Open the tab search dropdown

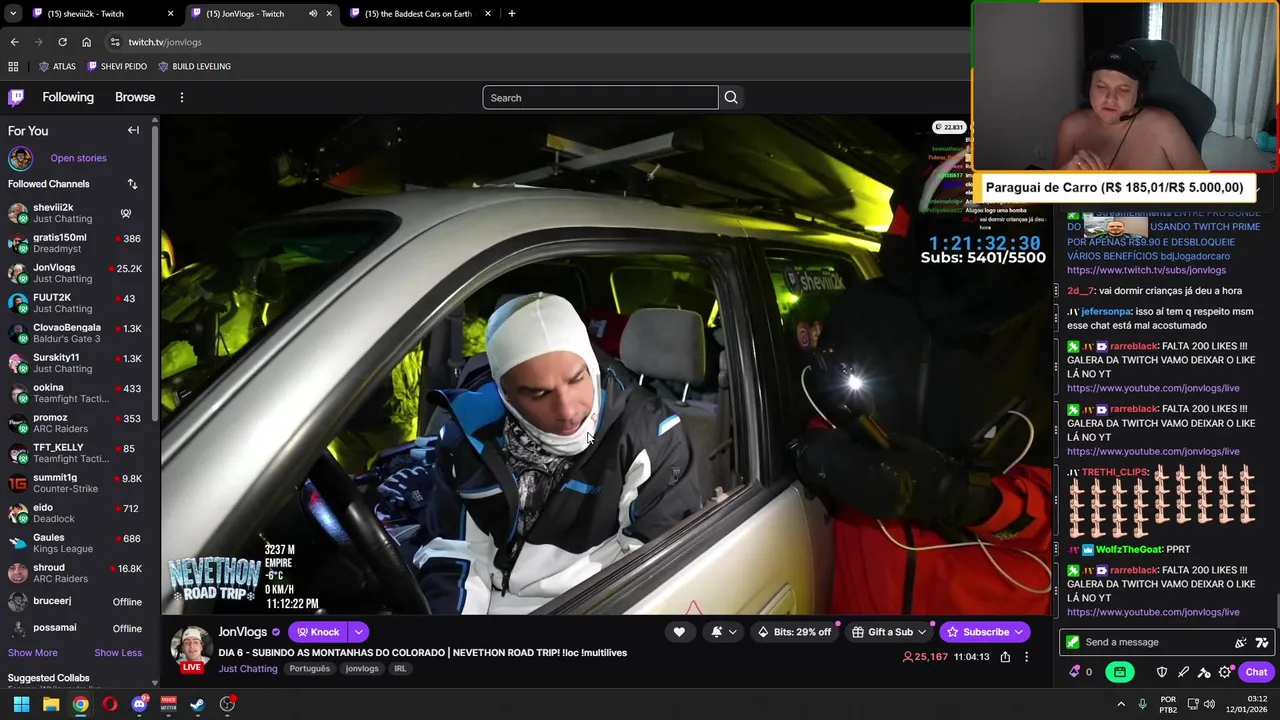coord(13,14)
